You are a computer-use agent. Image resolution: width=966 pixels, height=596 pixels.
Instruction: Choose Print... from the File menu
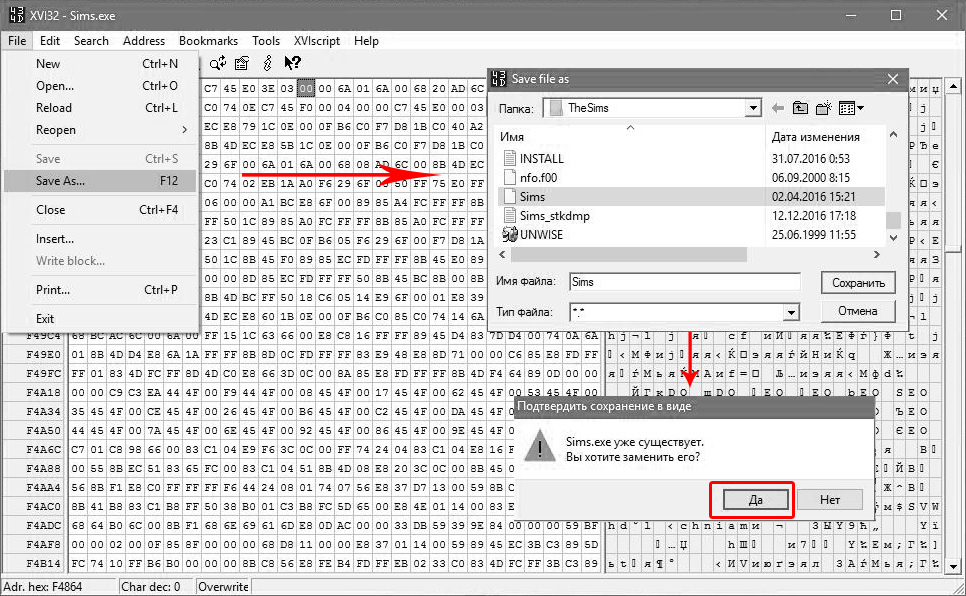tap(100, 290)
